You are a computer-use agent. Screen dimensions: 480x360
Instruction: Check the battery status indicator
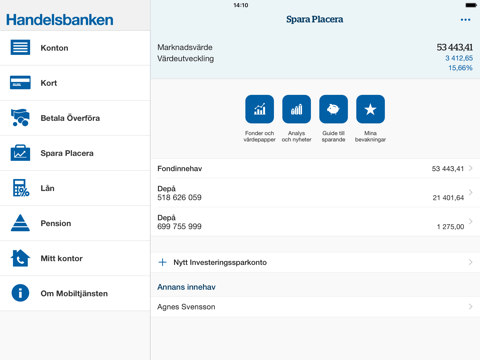[x=471, y=5]
